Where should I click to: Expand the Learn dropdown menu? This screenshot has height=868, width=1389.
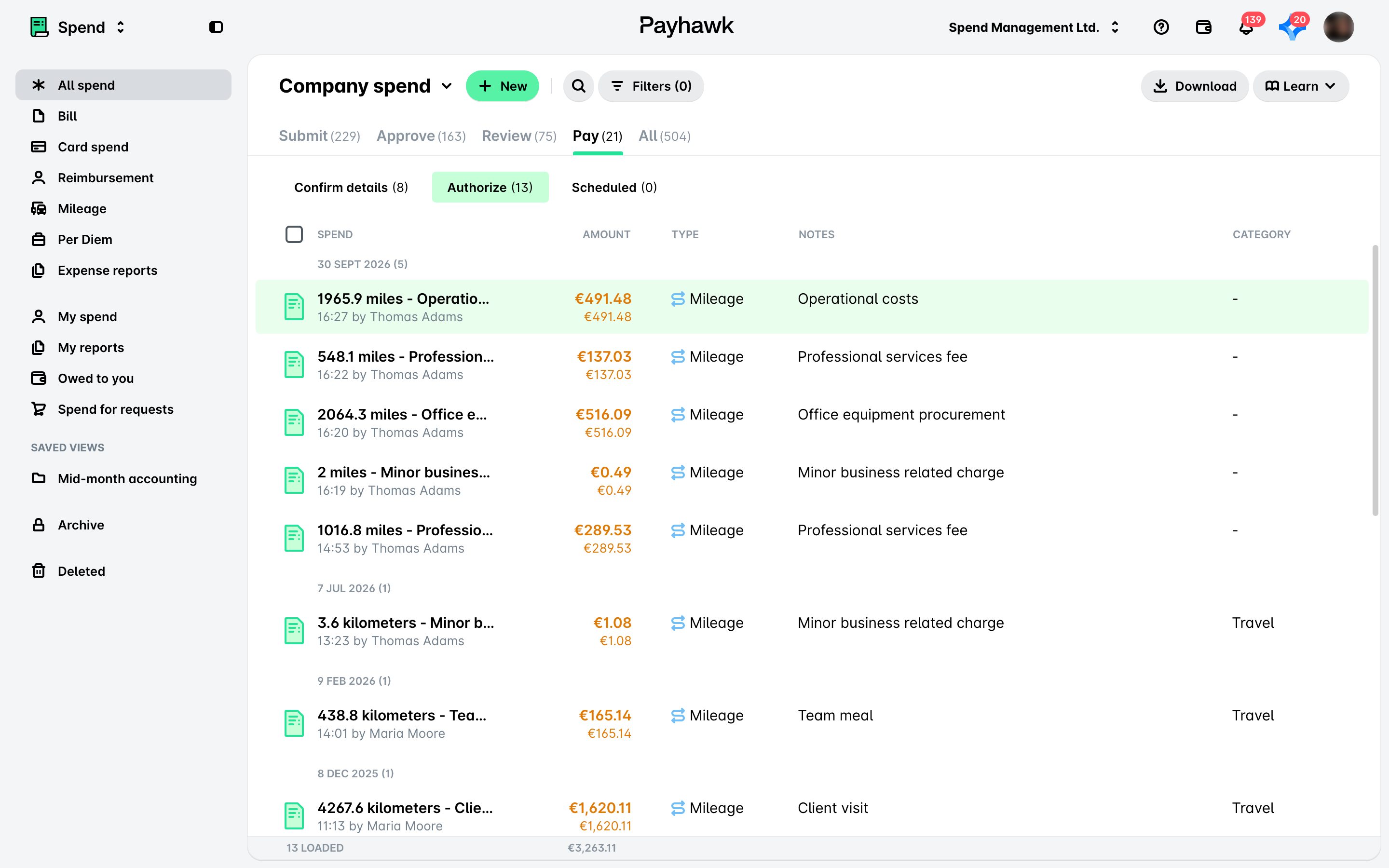pos(1301,86)
